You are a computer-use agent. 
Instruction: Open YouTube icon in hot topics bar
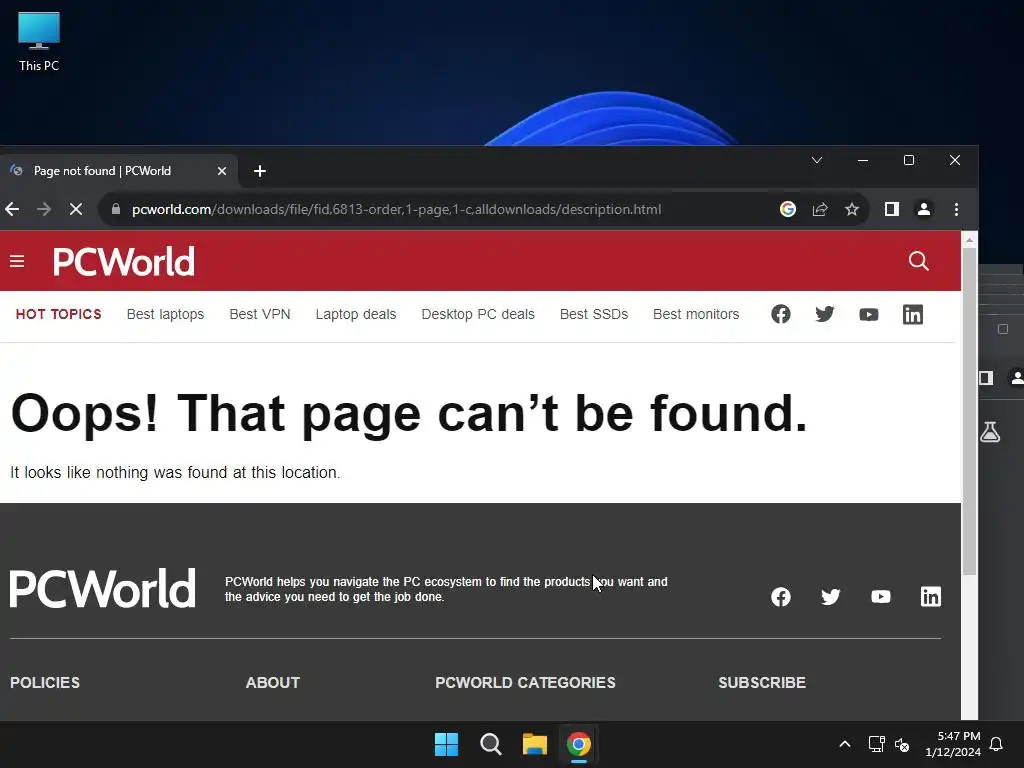[869, 315]
